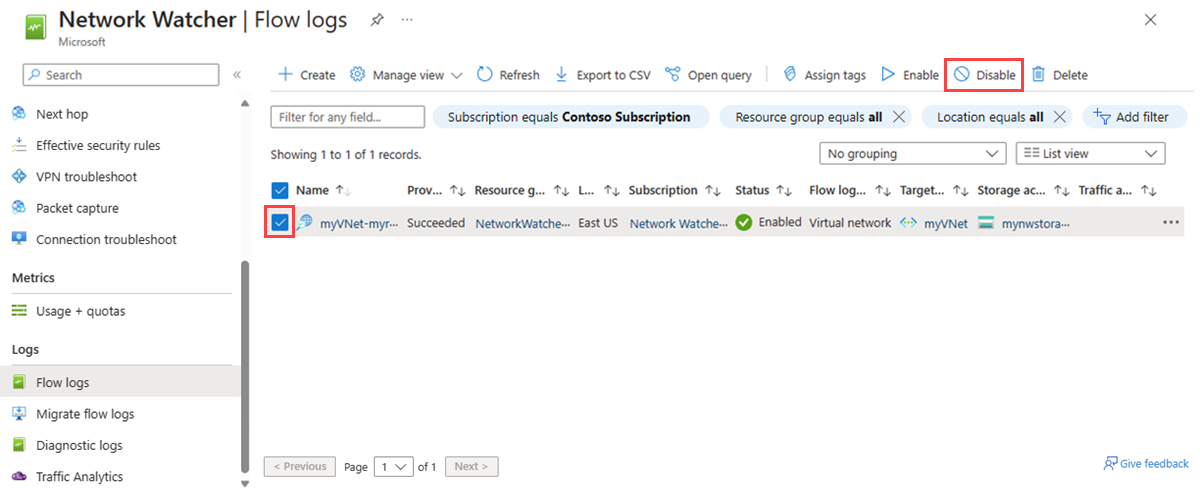Click the sidebar vertical scrollbar thumb

(x=245, y=365)
